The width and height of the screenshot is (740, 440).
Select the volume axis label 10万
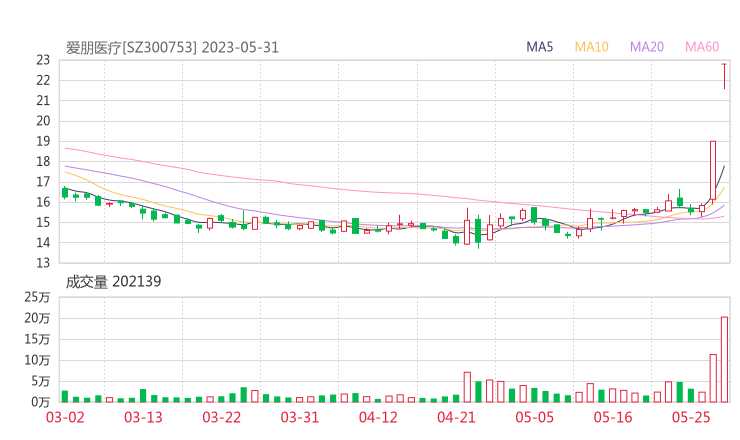point(37,360)
